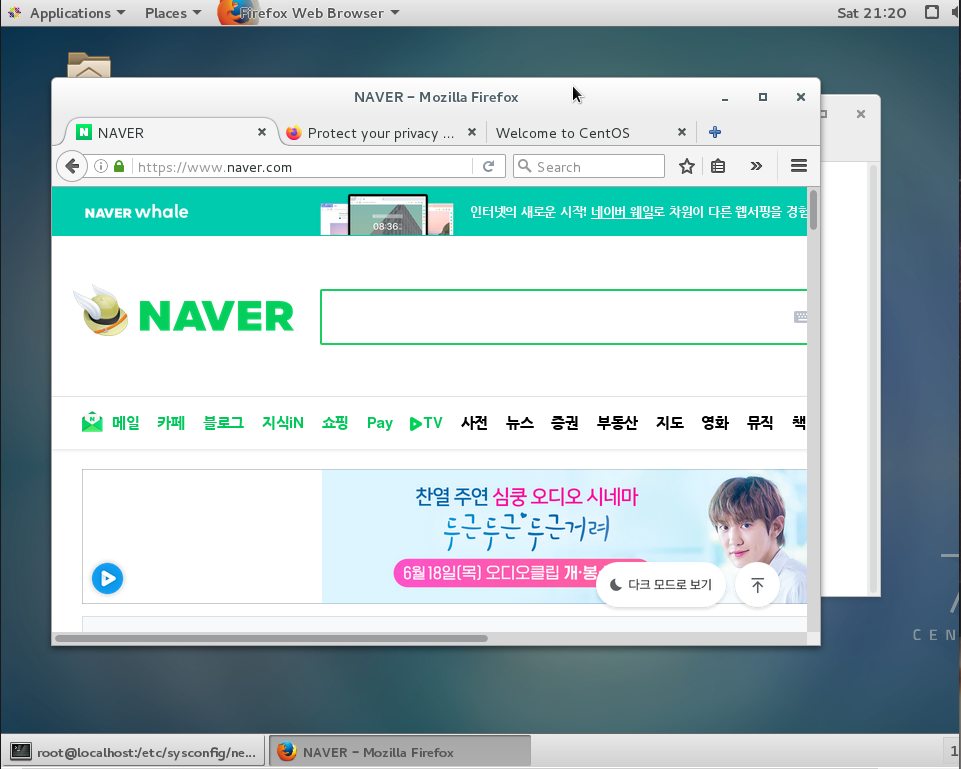Select NAVER - Mozilla Firefox taskbar item
961x769 pixels.
click(400, 752)
